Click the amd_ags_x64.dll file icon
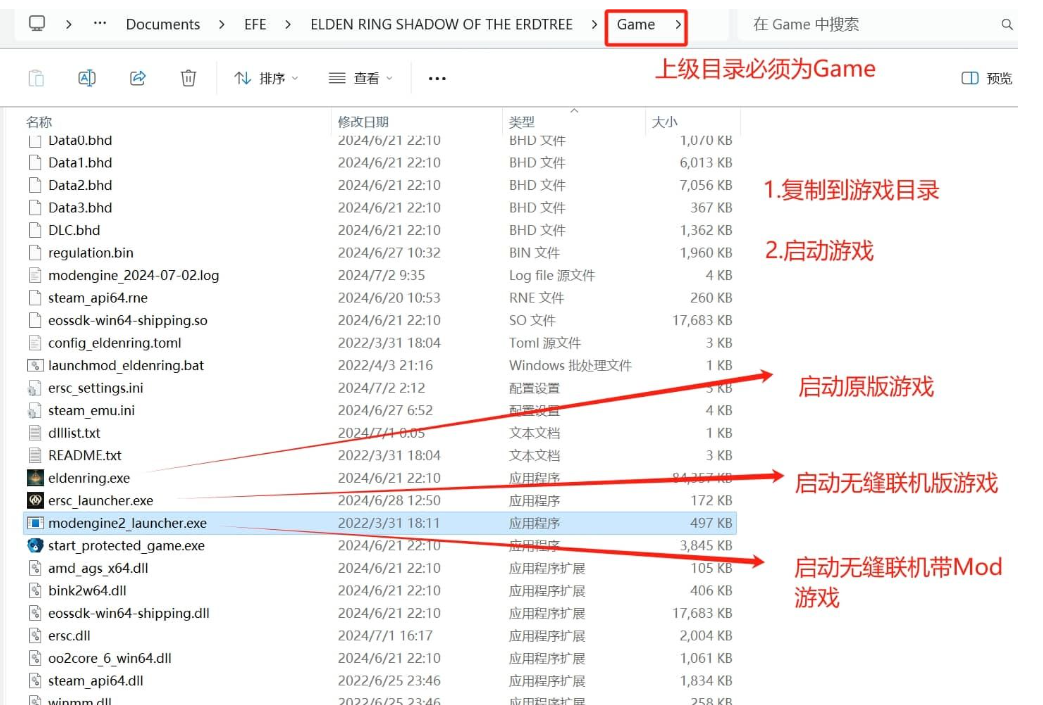This screenshot has height=705, width=1043. tap(35, 568)
